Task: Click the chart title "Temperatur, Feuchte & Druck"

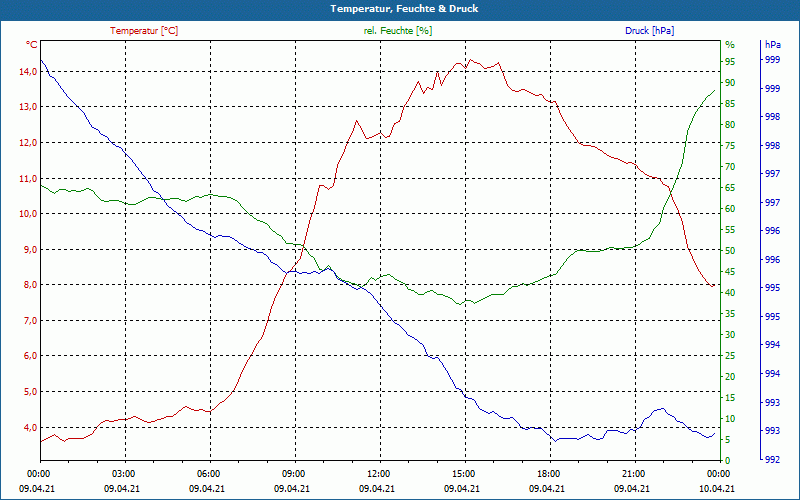Action: [x=404, y=9]
